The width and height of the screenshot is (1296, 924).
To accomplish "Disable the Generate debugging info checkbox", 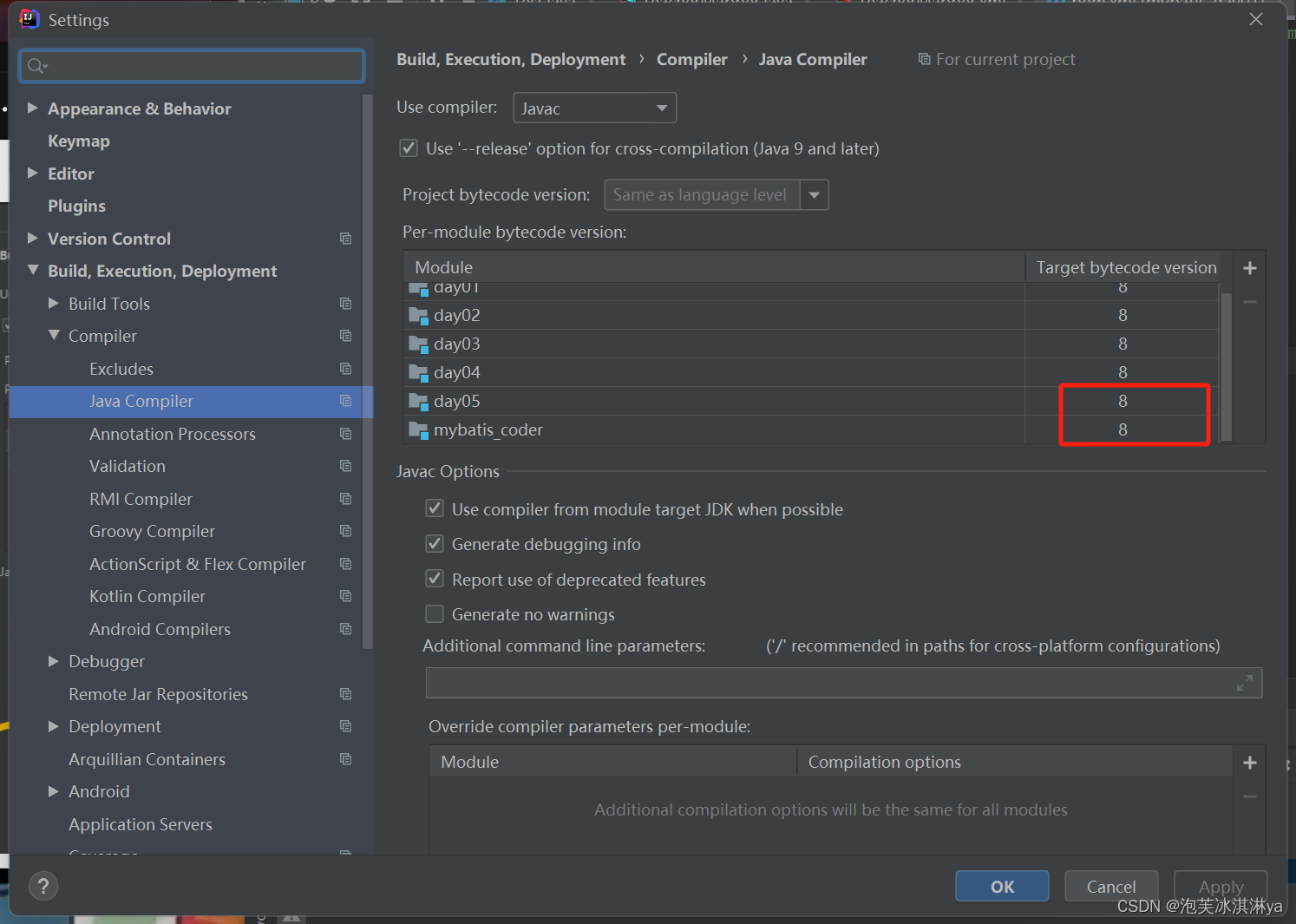I will point(435,543).
